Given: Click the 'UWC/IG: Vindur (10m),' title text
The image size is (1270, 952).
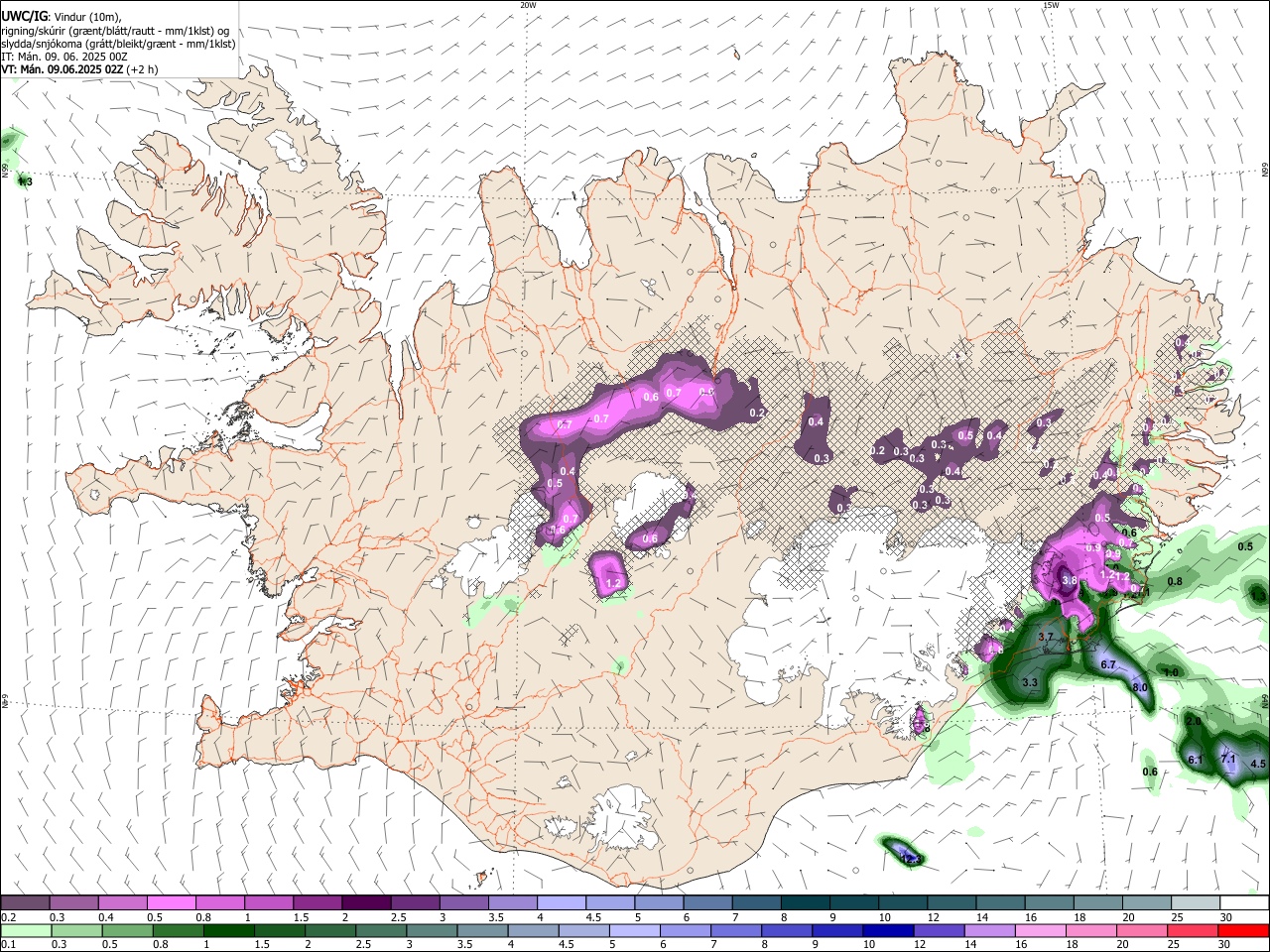Looking at the screenshot, I should coord(62,17).
